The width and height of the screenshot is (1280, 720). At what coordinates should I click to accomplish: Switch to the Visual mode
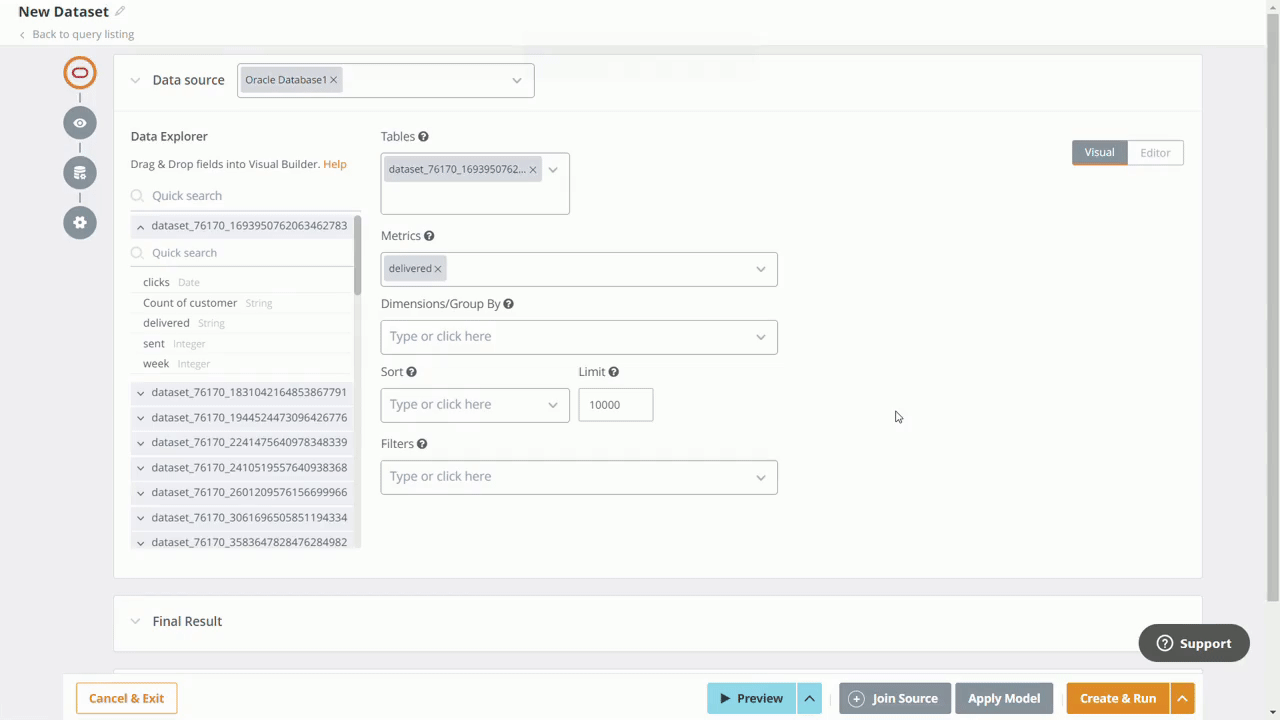coord(1099,153)
